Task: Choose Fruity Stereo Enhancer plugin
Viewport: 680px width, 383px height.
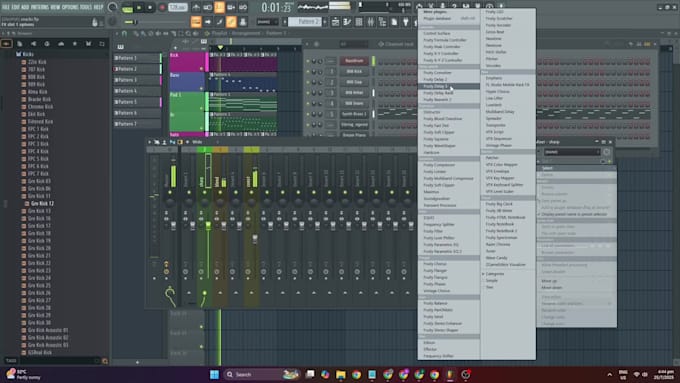Action: pos(449,324)
